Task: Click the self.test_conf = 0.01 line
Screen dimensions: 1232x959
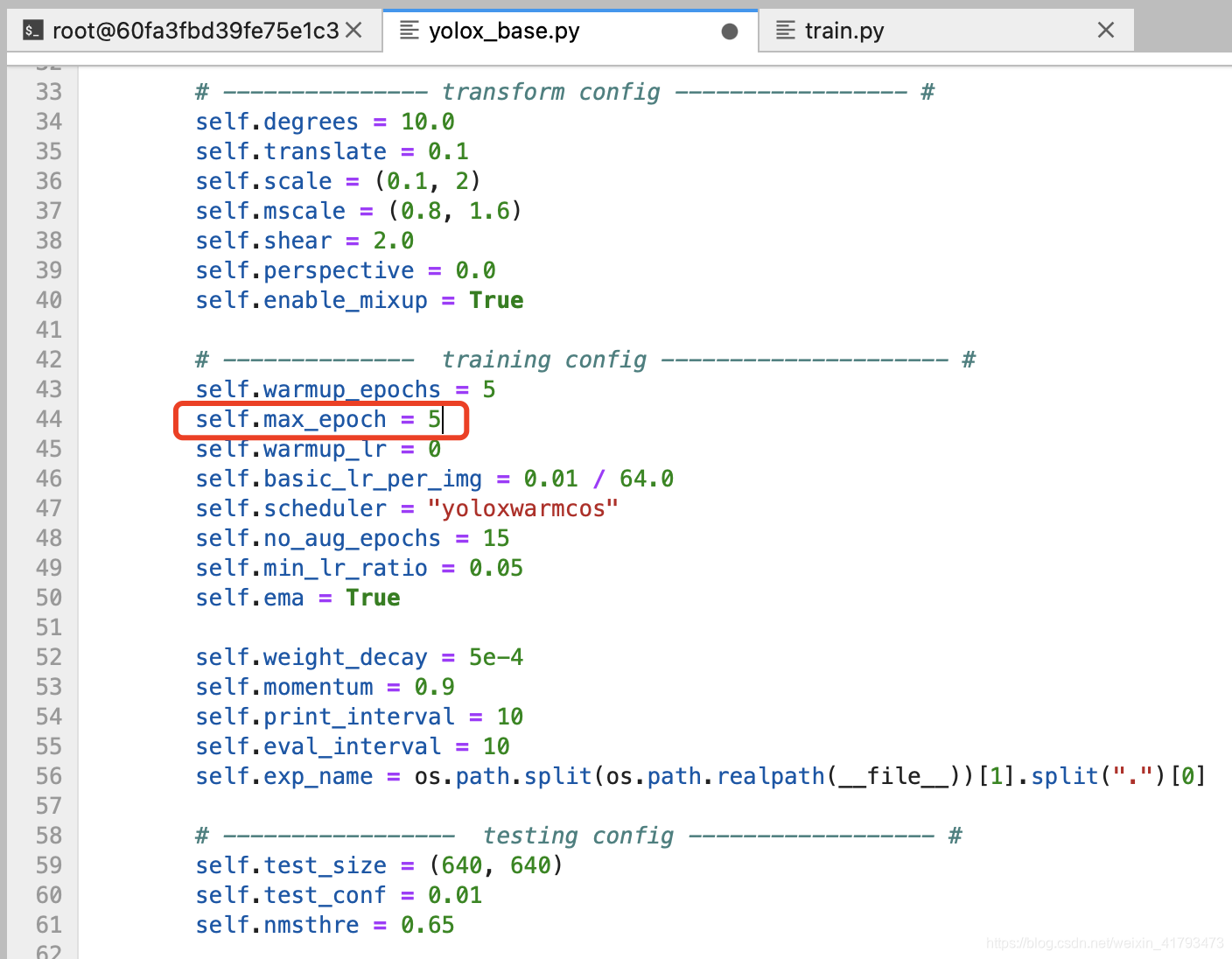Action: pos(339,895)
